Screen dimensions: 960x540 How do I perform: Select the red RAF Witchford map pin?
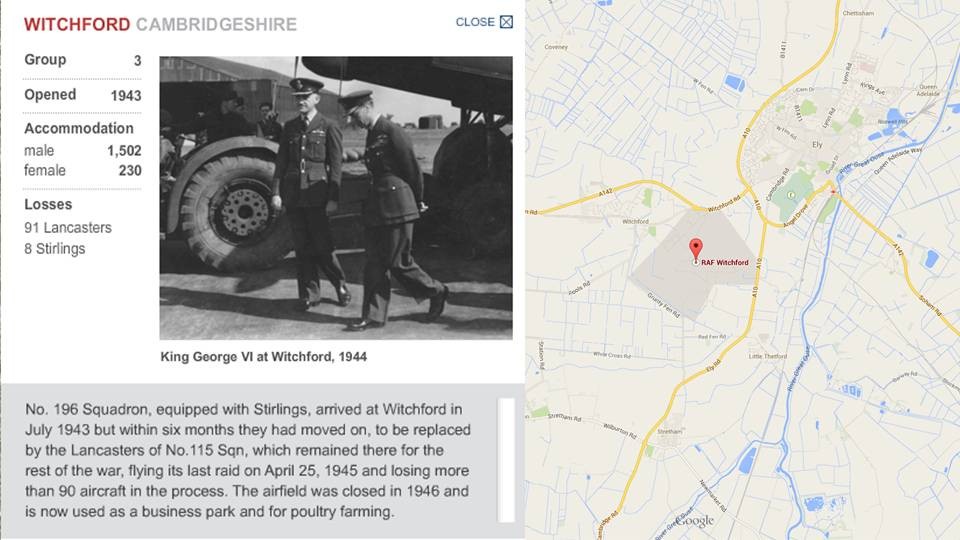pos(696,250)
